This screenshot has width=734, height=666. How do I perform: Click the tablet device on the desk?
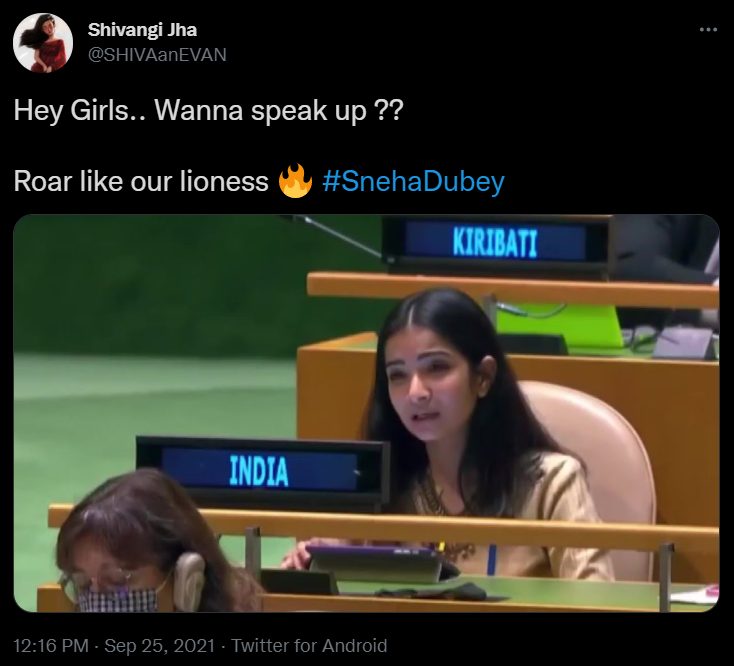point(377,564)
